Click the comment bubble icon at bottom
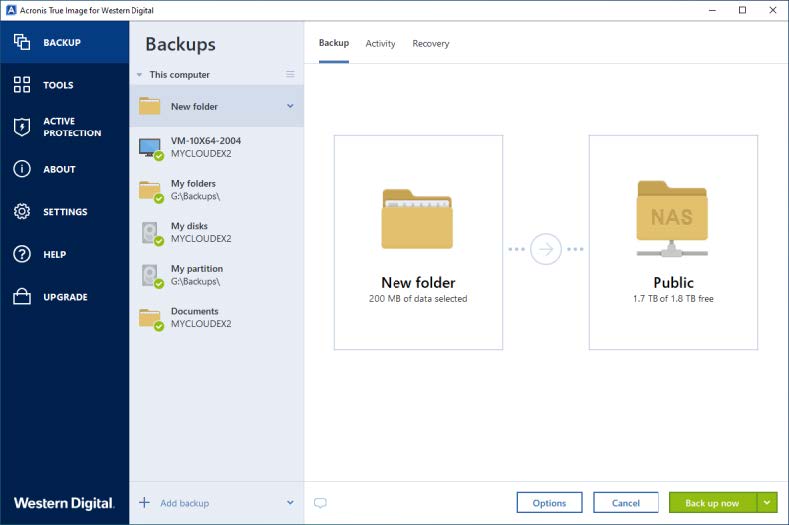Viewport: 789px width, 525px height. click(320, 503)
